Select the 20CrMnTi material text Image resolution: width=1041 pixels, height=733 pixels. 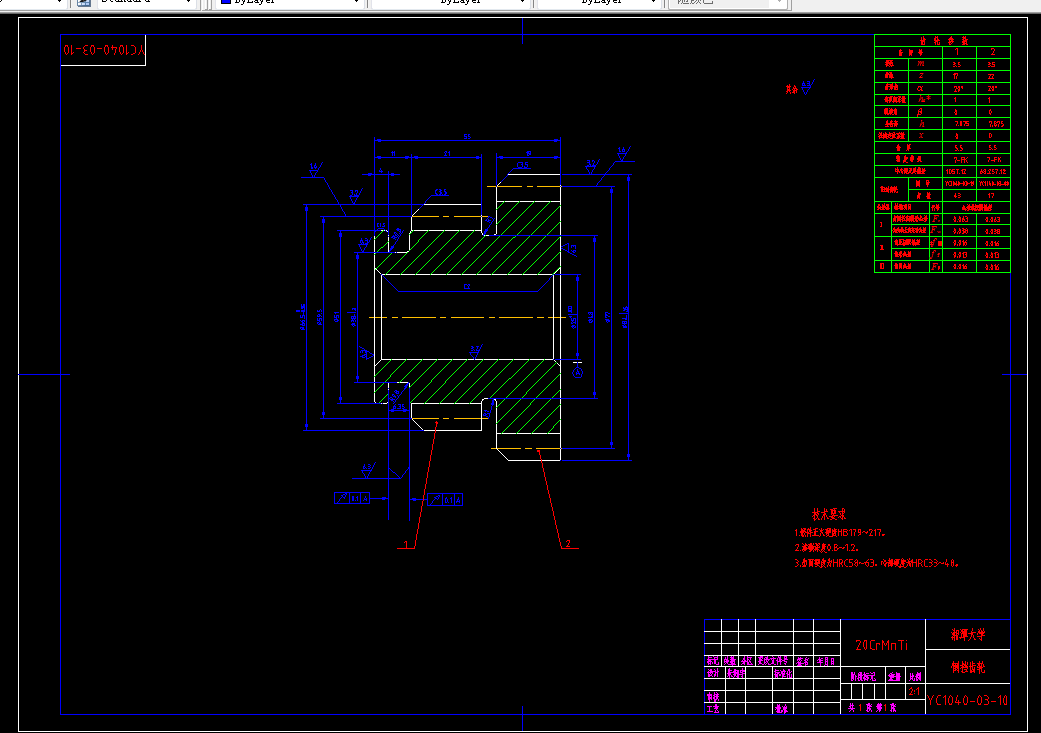pyautogui.click(x=882, y=645)
